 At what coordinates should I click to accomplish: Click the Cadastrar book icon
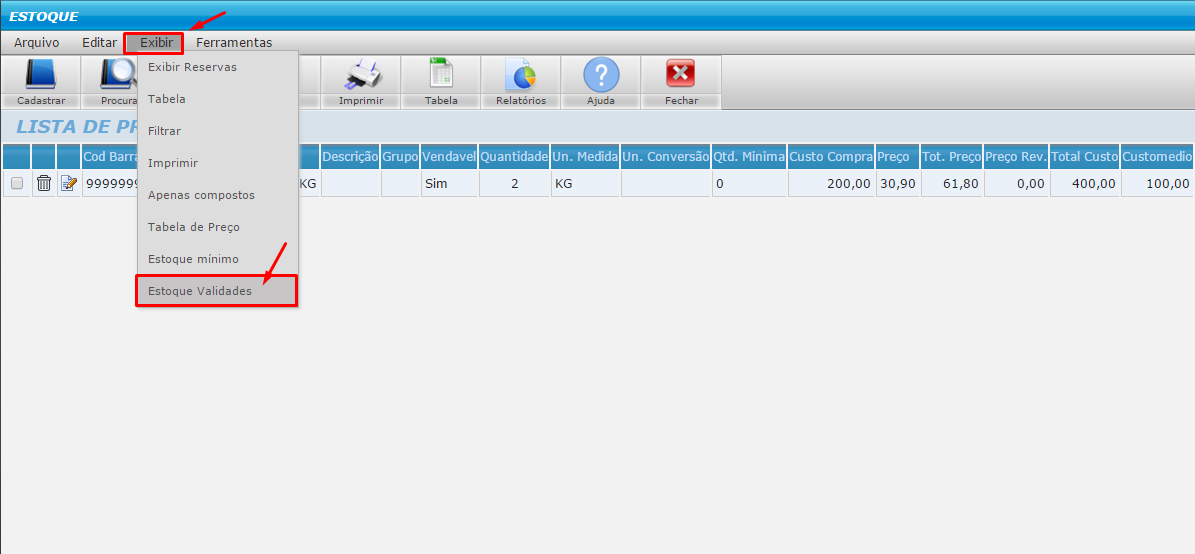41,76
